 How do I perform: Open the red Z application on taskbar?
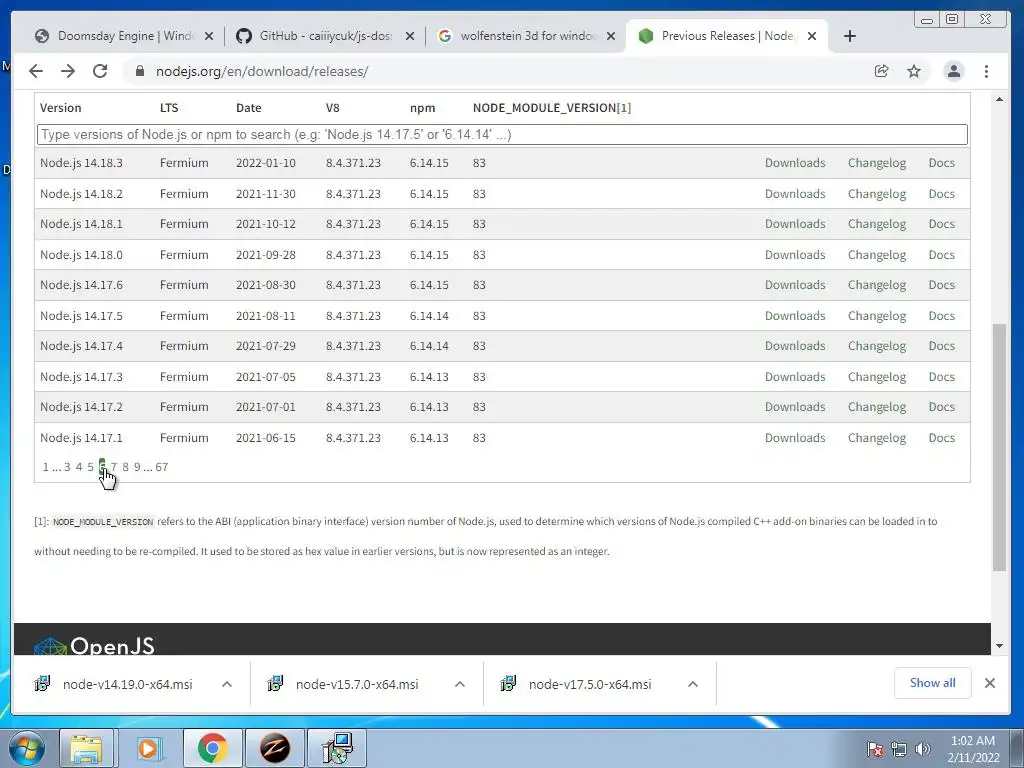coord(275,748)
